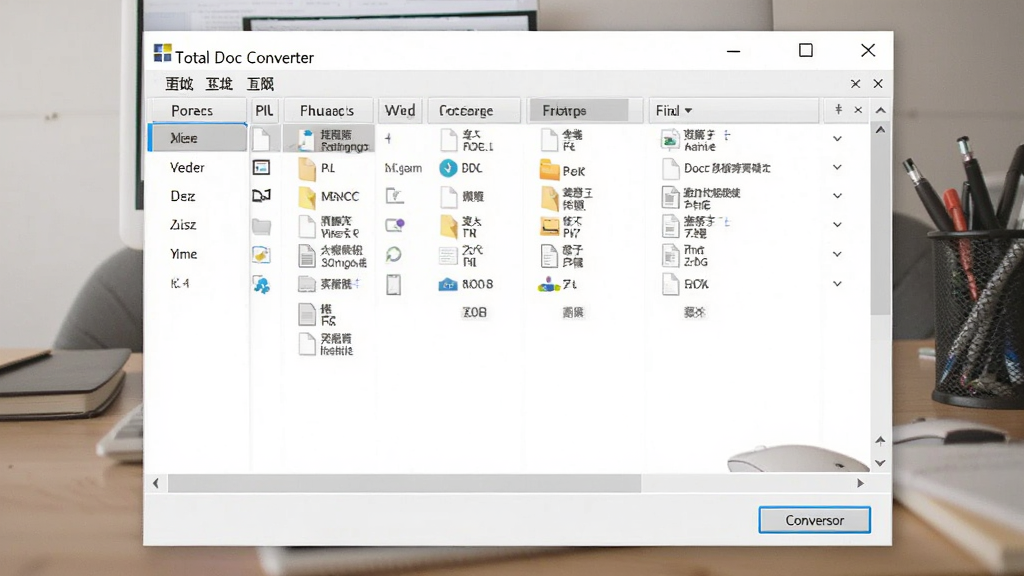The width and height of the screenshot is (1024, 576).
Task: Select the Phuaects tab
Action: tap(327, 110)
